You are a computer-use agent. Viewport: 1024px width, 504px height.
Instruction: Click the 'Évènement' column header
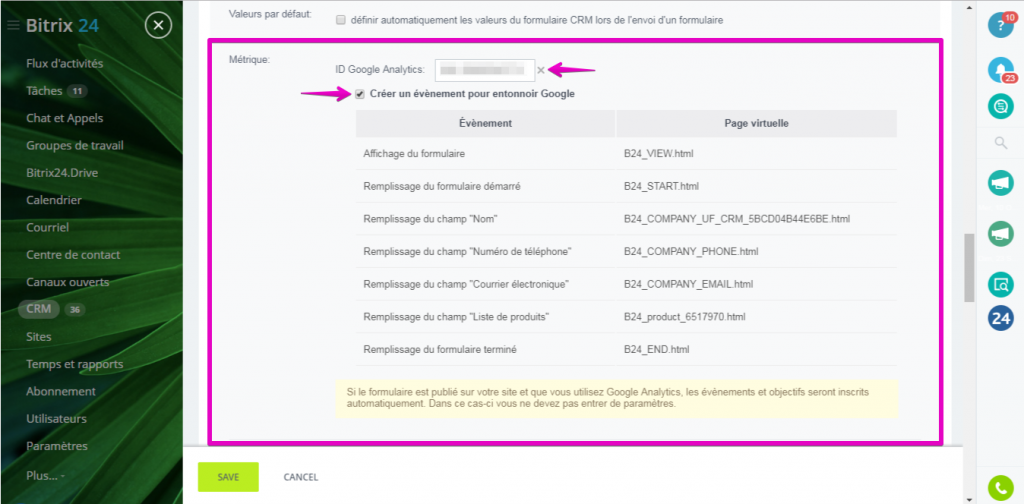point(485,123)
